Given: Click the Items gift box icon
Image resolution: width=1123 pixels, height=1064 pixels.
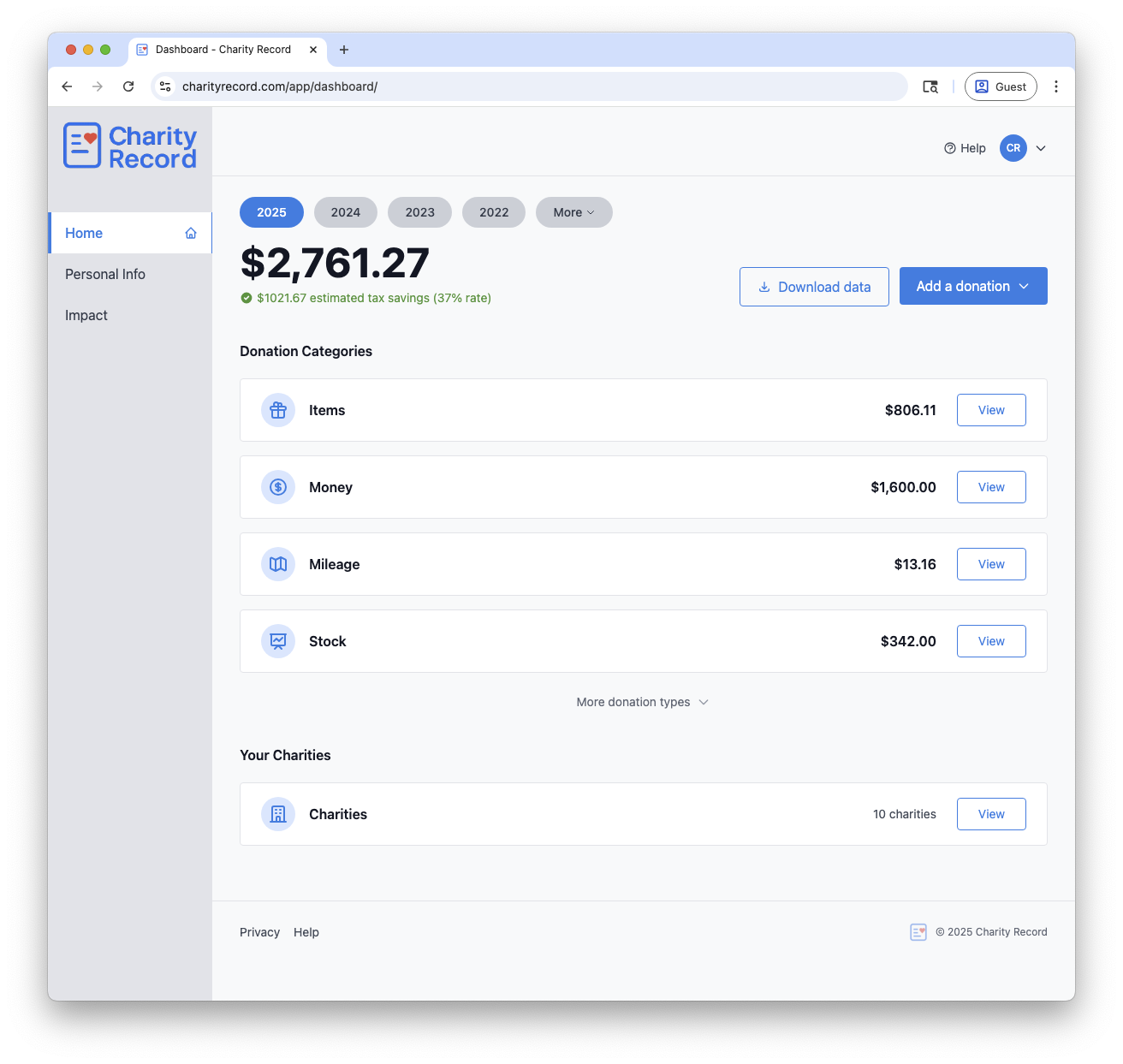Looking at the screenshot, I should [x=277, y=410].
